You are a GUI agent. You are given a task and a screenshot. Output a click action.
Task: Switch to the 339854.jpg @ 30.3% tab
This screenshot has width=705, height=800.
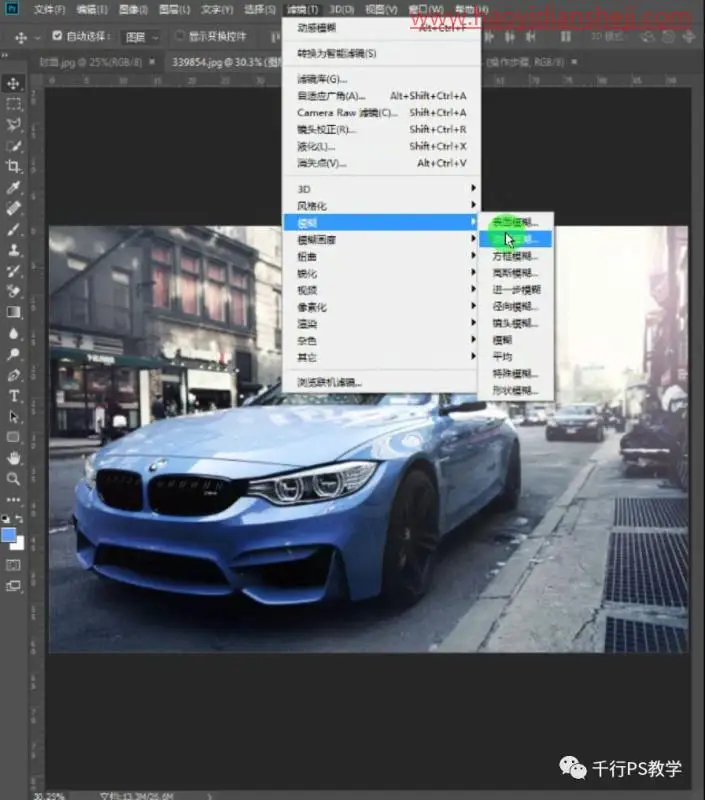point(224,62)
